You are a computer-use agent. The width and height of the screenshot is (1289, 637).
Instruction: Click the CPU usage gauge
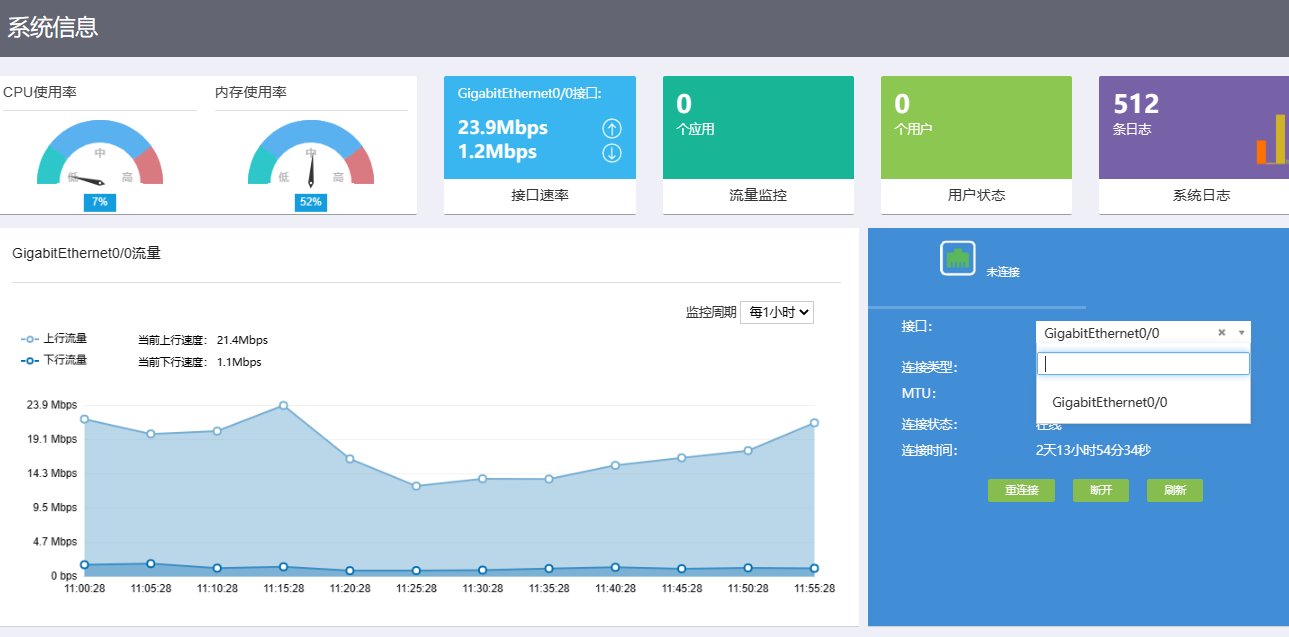[x=100, y=153]
